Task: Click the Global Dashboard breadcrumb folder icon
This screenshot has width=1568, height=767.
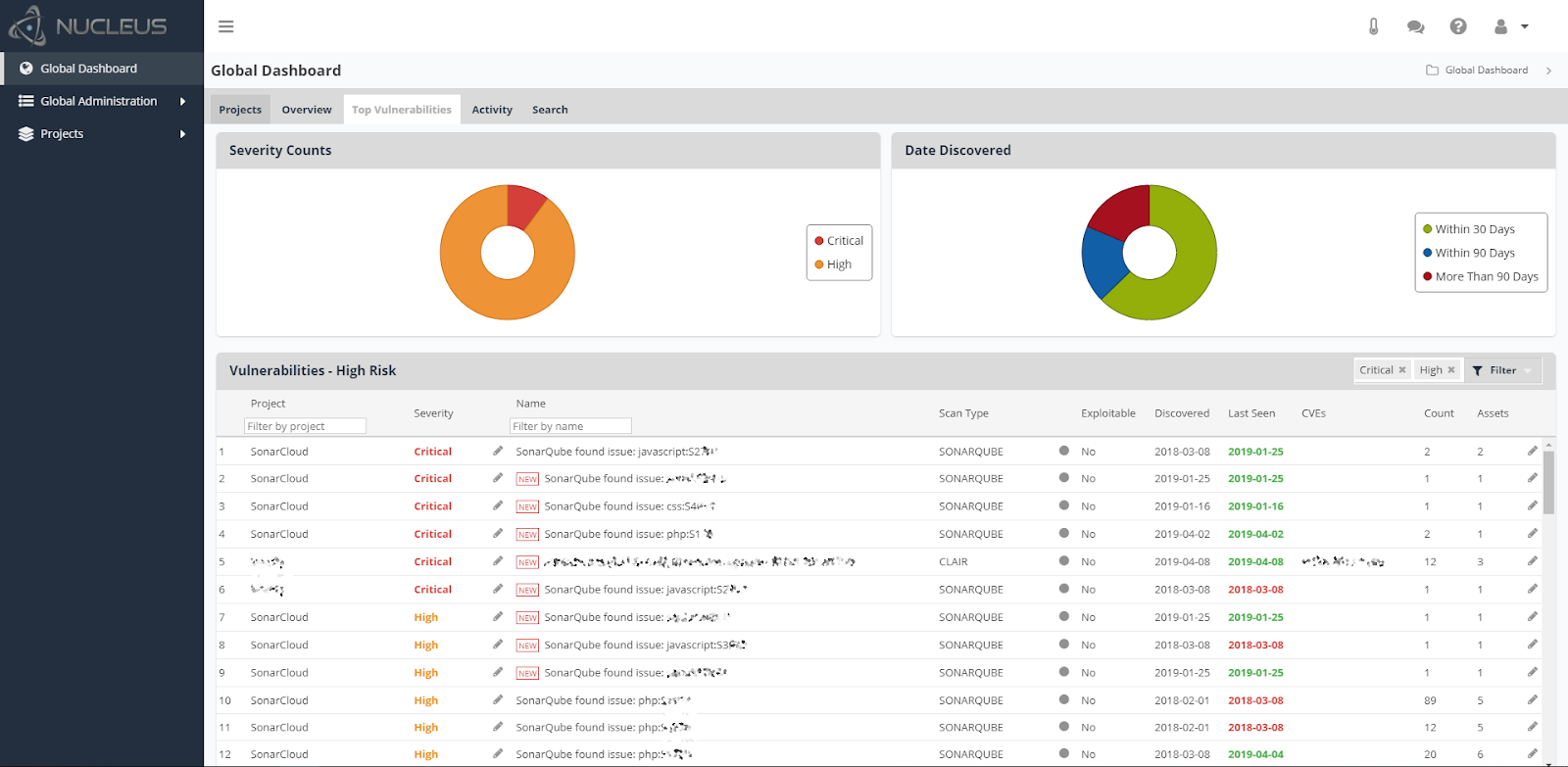Action: point(1432,70)
